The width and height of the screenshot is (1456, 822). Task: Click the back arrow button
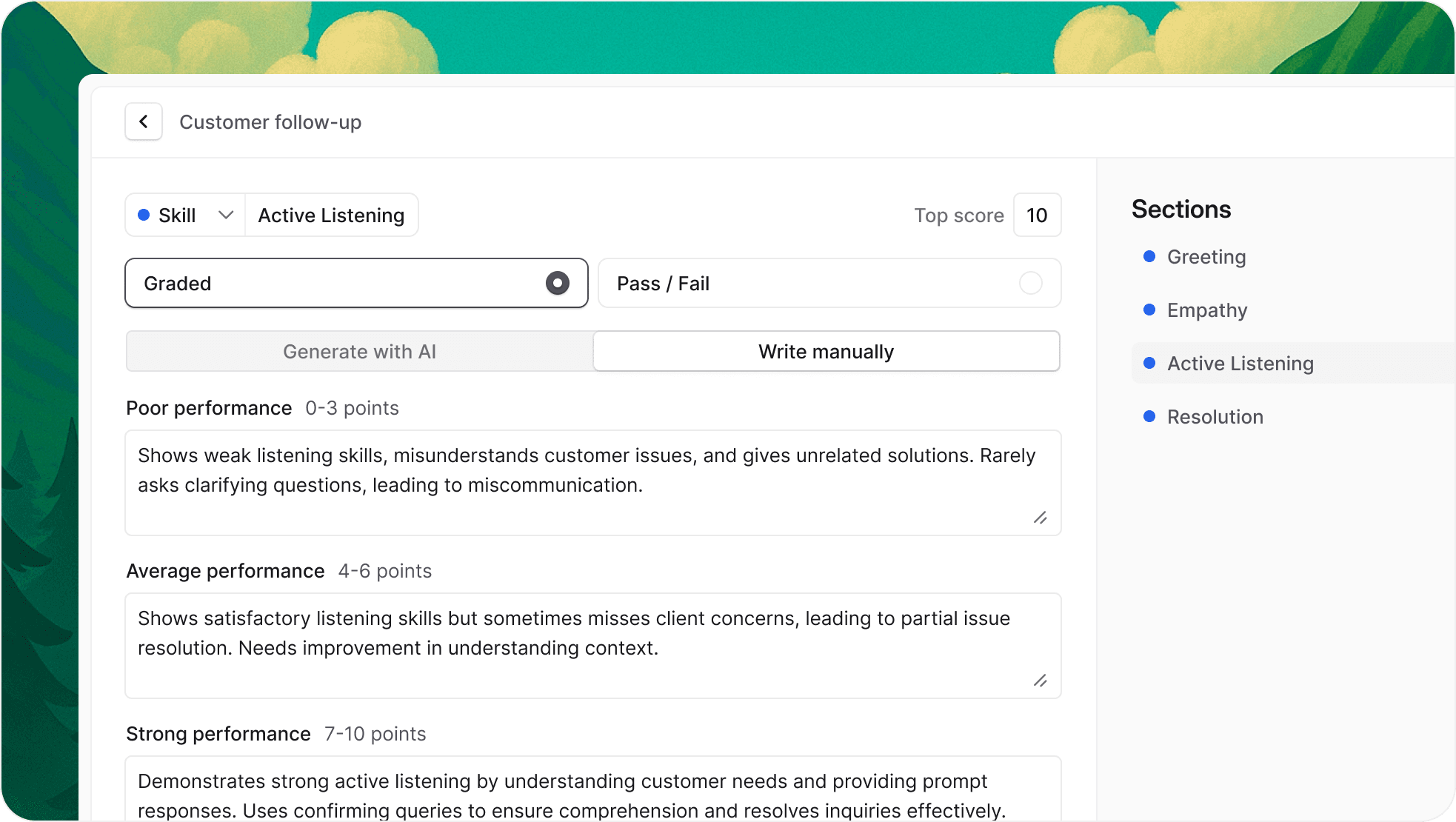coord(144,121)
